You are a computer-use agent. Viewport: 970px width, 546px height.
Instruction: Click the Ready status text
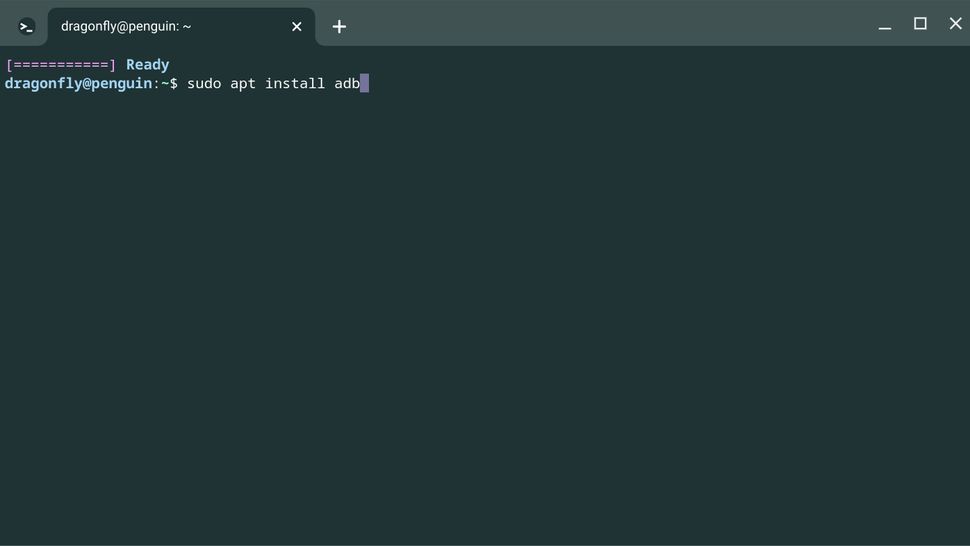pos(147,65)
